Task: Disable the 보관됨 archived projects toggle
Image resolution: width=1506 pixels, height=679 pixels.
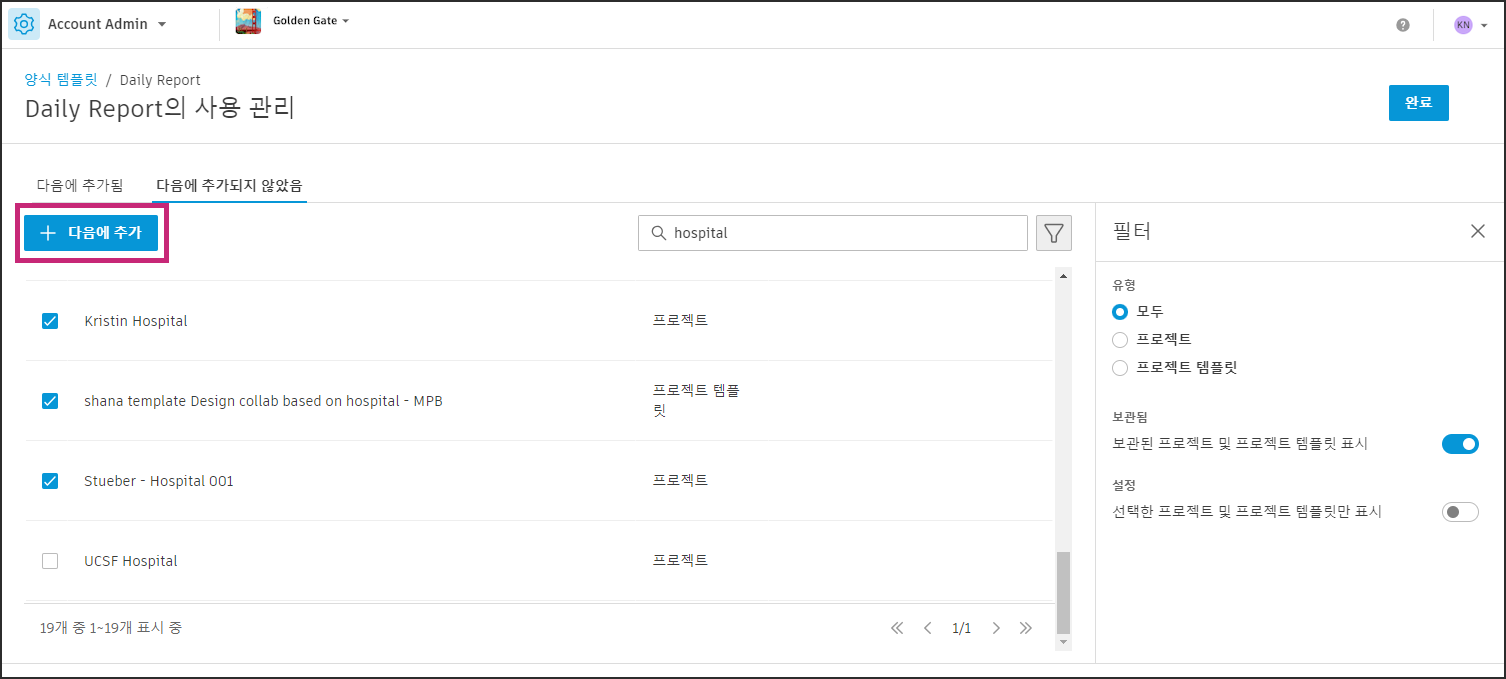Action: (x=1460, y=443)
